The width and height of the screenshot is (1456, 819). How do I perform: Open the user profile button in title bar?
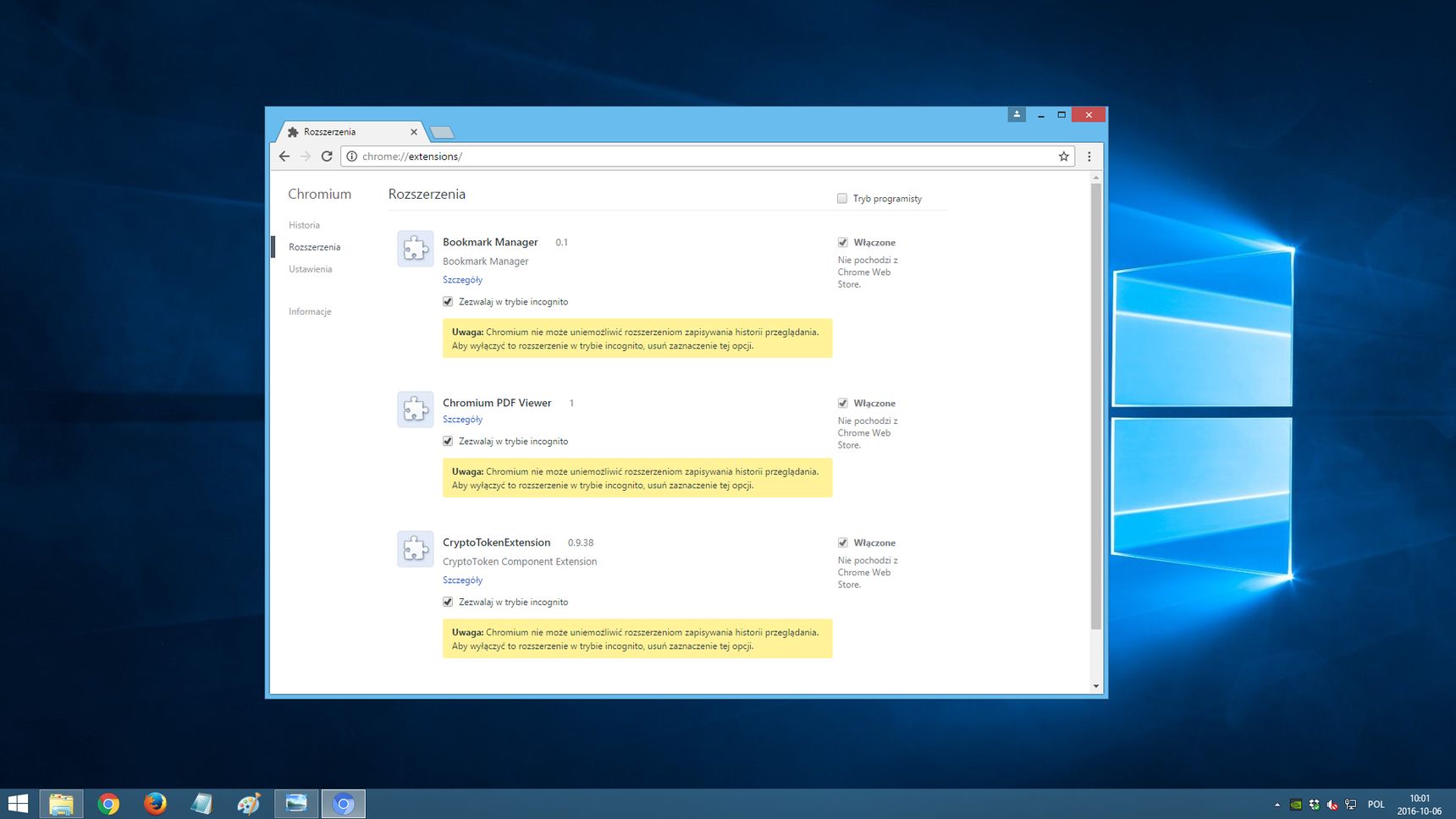pyautogui.click(x=1017, y=114)
